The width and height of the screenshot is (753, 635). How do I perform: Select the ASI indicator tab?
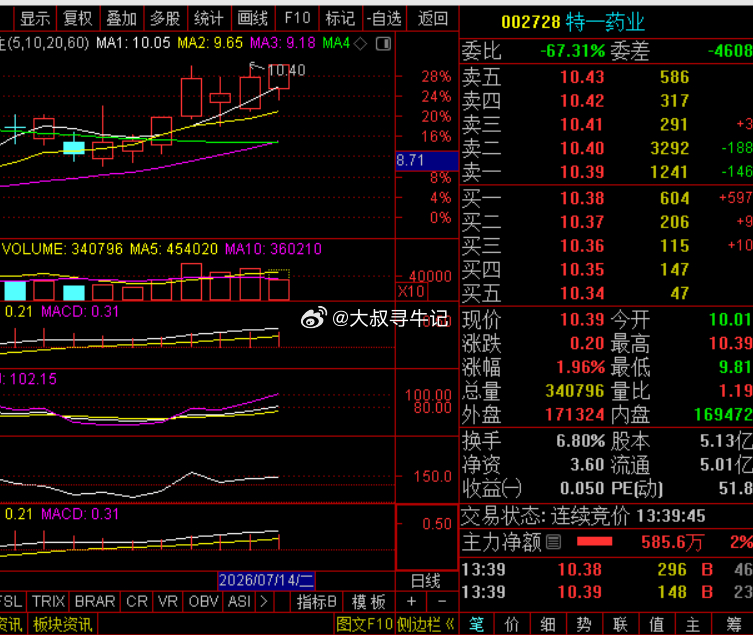coord(239,601)
